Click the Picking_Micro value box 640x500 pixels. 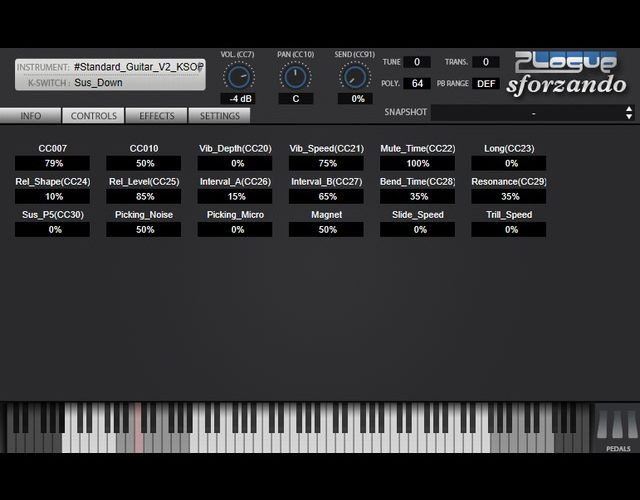pyautogui.click(x=235, y=229)
